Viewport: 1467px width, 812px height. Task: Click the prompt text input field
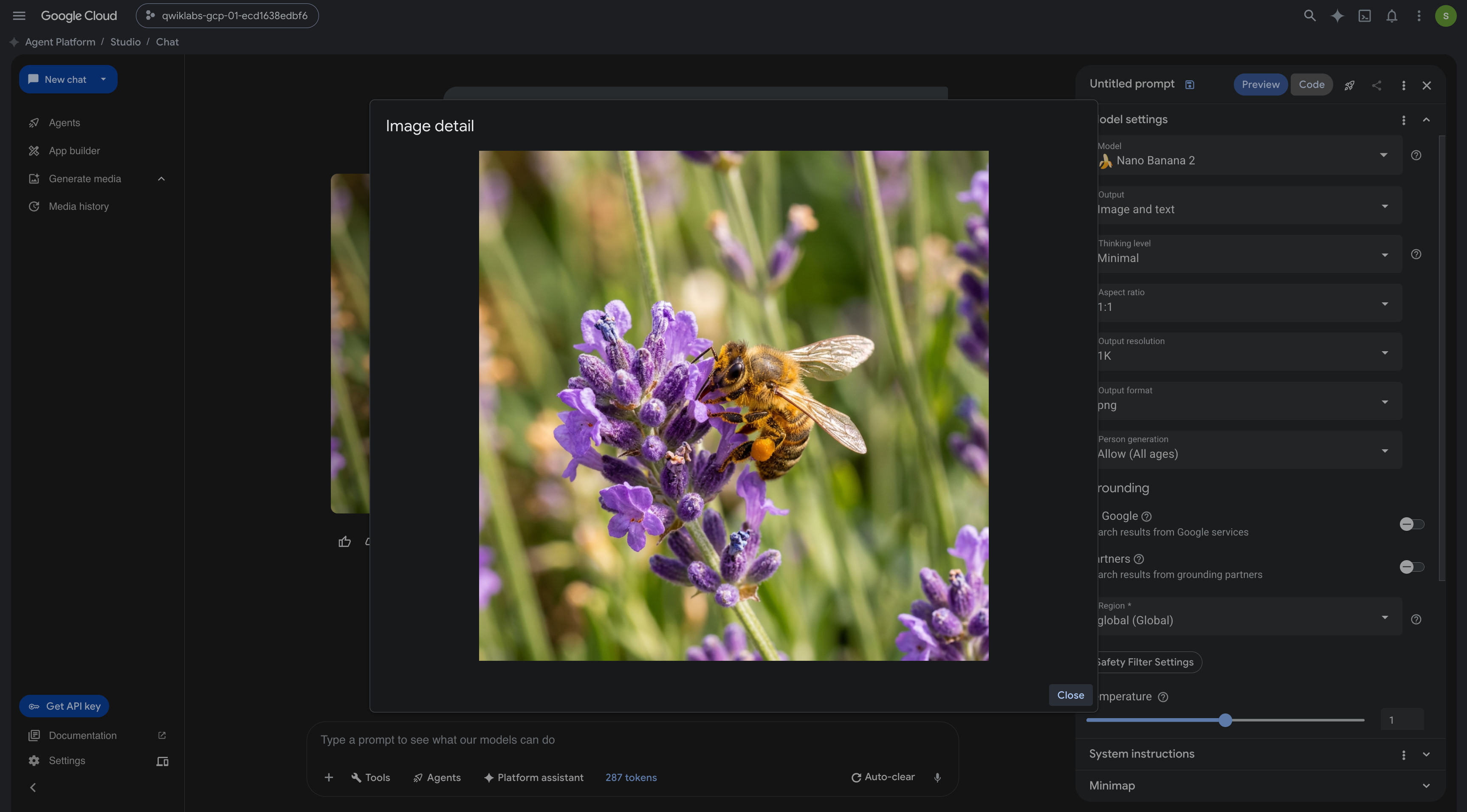[632, 740]
